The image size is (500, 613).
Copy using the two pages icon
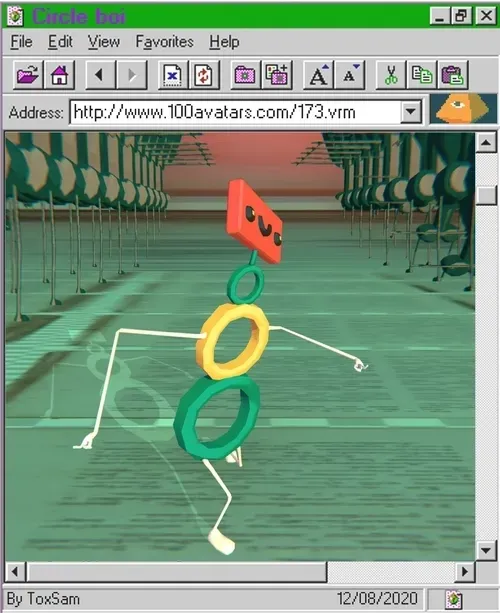tap(422, 74)
